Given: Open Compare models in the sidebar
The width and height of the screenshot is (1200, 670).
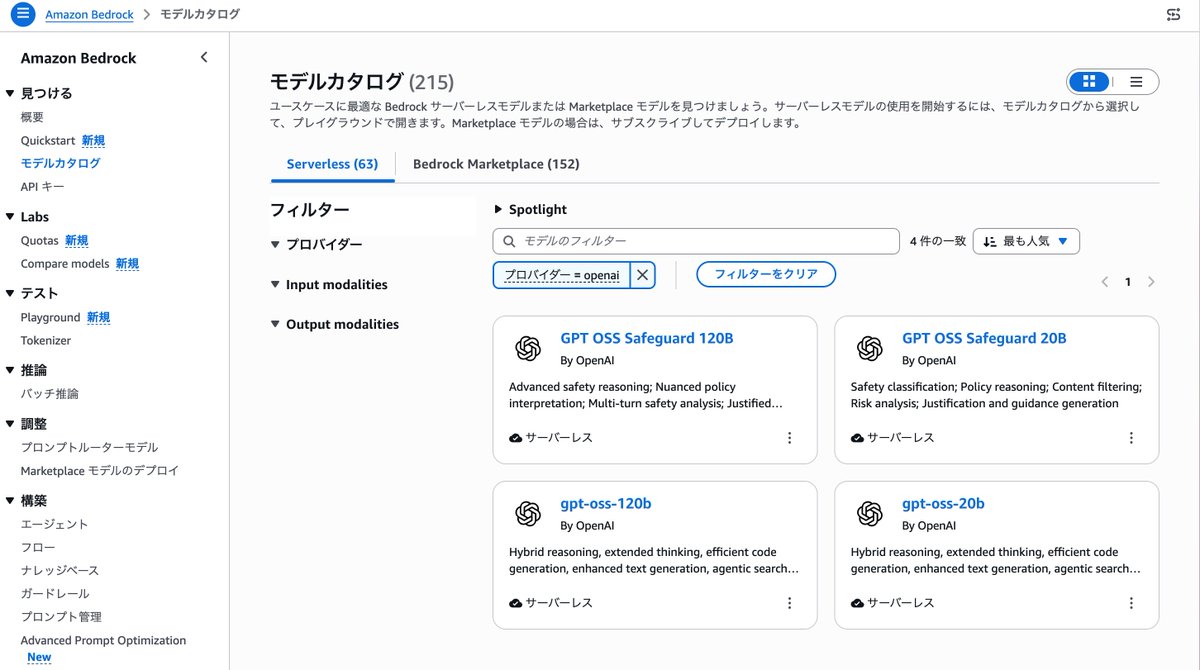Looking at the screenshot, I should [65, 264].
